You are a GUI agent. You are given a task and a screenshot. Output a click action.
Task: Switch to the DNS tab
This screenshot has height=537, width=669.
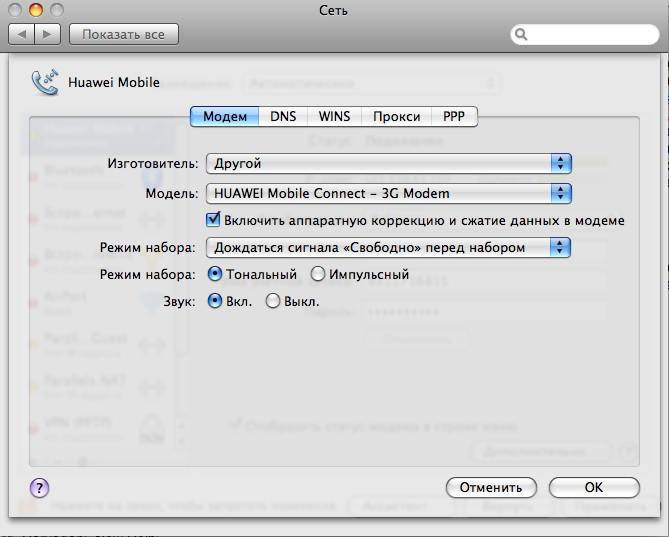pyautogui.click(x=283, y=116)
